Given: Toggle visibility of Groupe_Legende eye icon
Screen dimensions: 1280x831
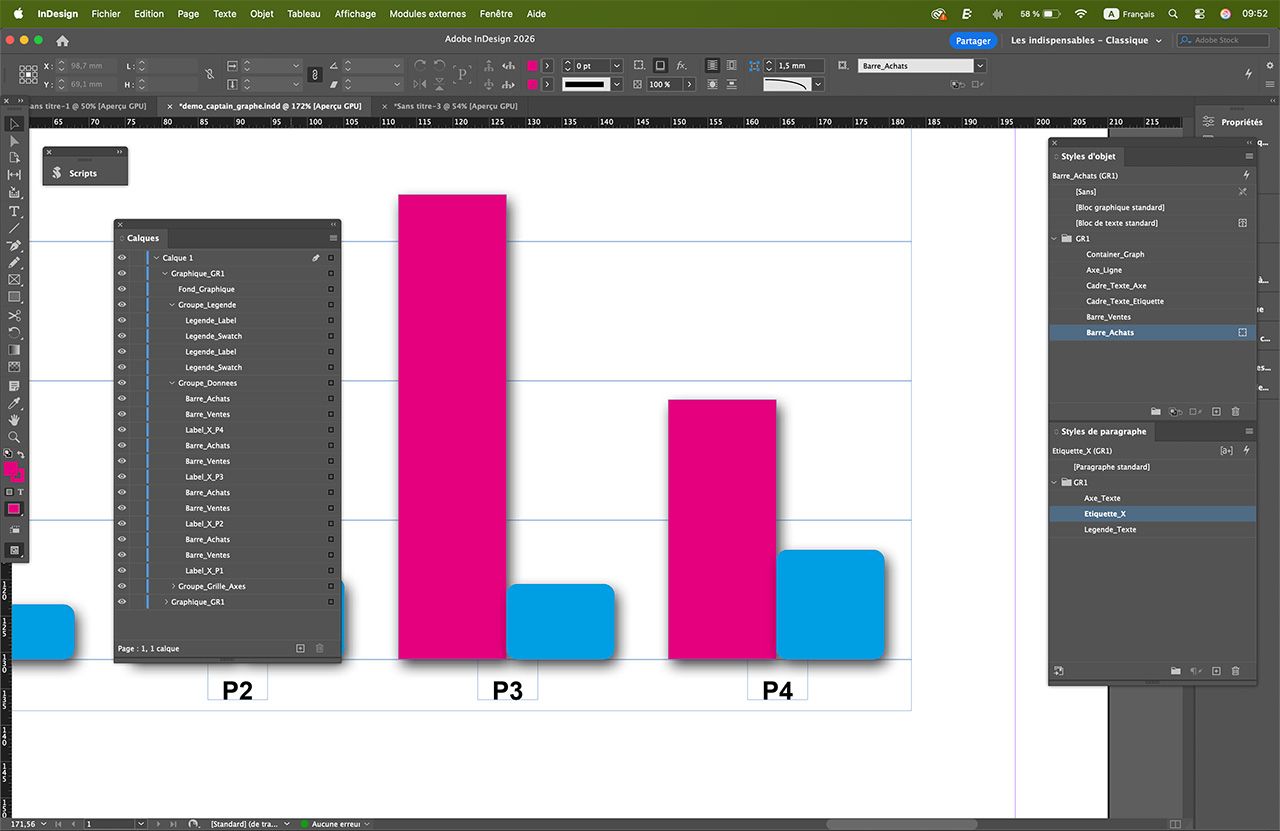Looking at the screenshot, I should tap(121, 305).
